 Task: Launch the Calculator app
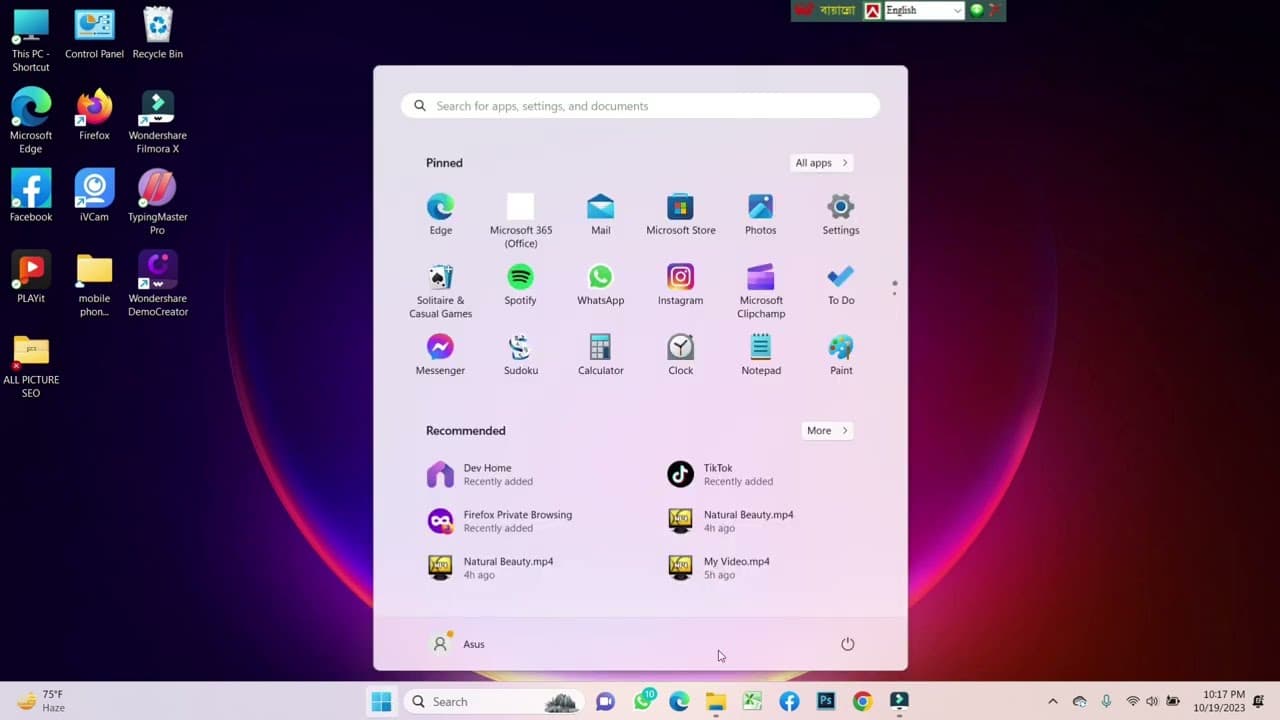[x=600, y=354]
